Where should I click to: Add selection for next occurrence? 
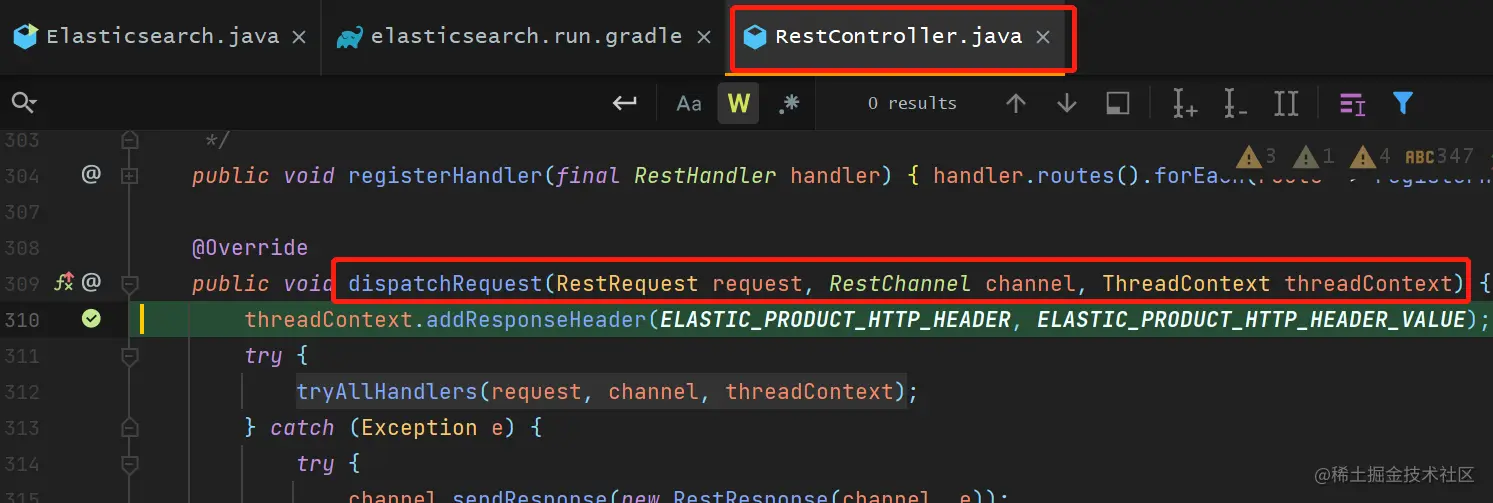(1185, 103)
